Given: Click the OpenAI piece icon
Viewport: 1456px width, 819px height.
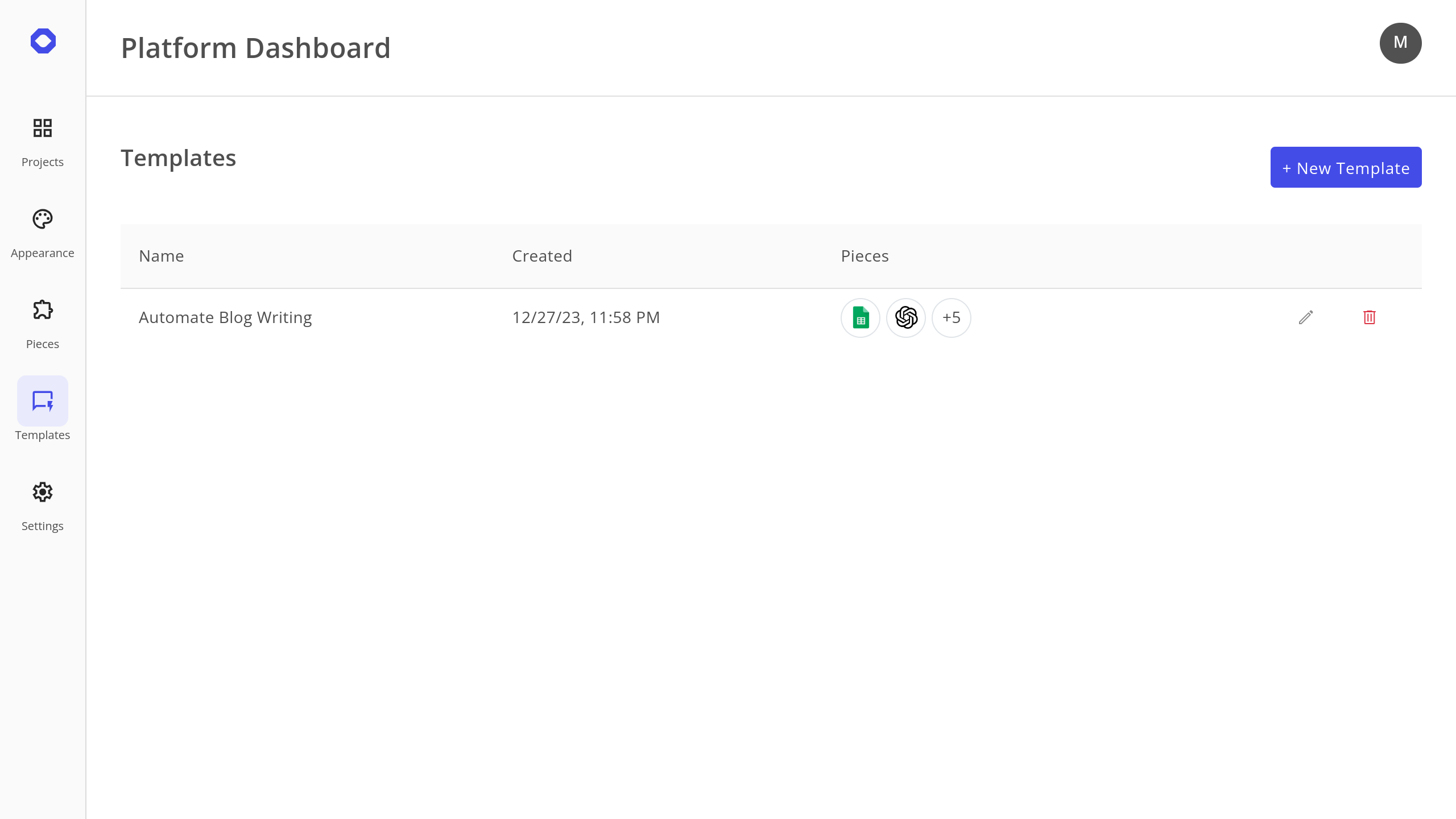Looking at the screenshot, I should 906,318.
